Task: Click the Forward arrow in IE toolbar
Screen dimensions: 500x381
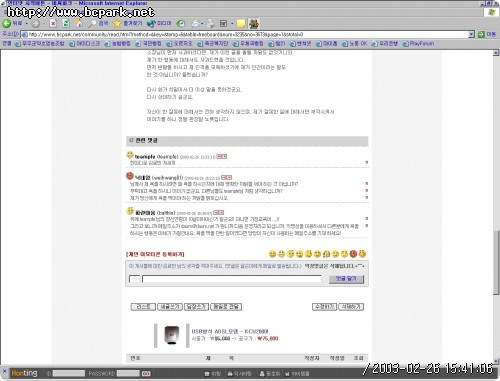Action: click(35, 24)
